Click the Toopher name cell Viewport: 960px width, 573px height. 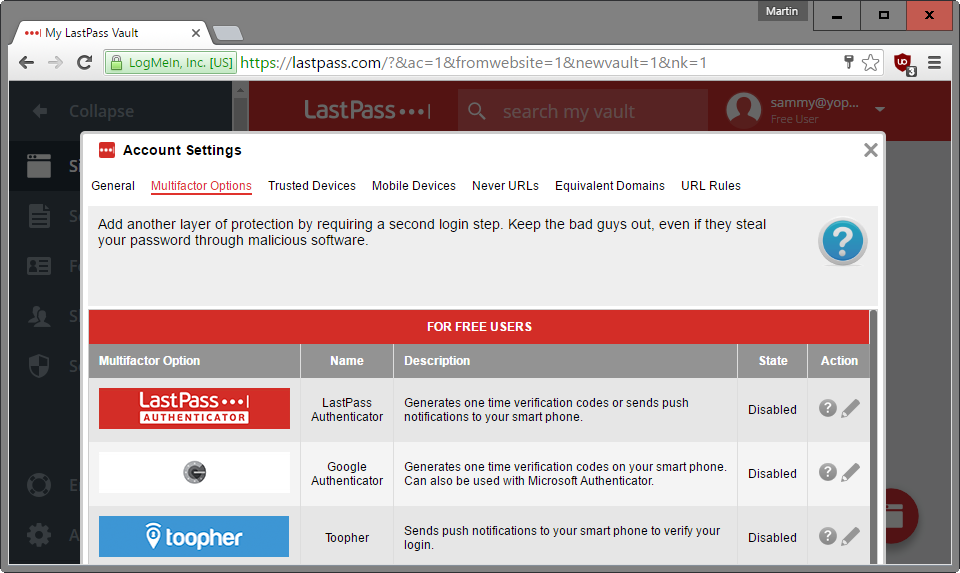point(347,537)
